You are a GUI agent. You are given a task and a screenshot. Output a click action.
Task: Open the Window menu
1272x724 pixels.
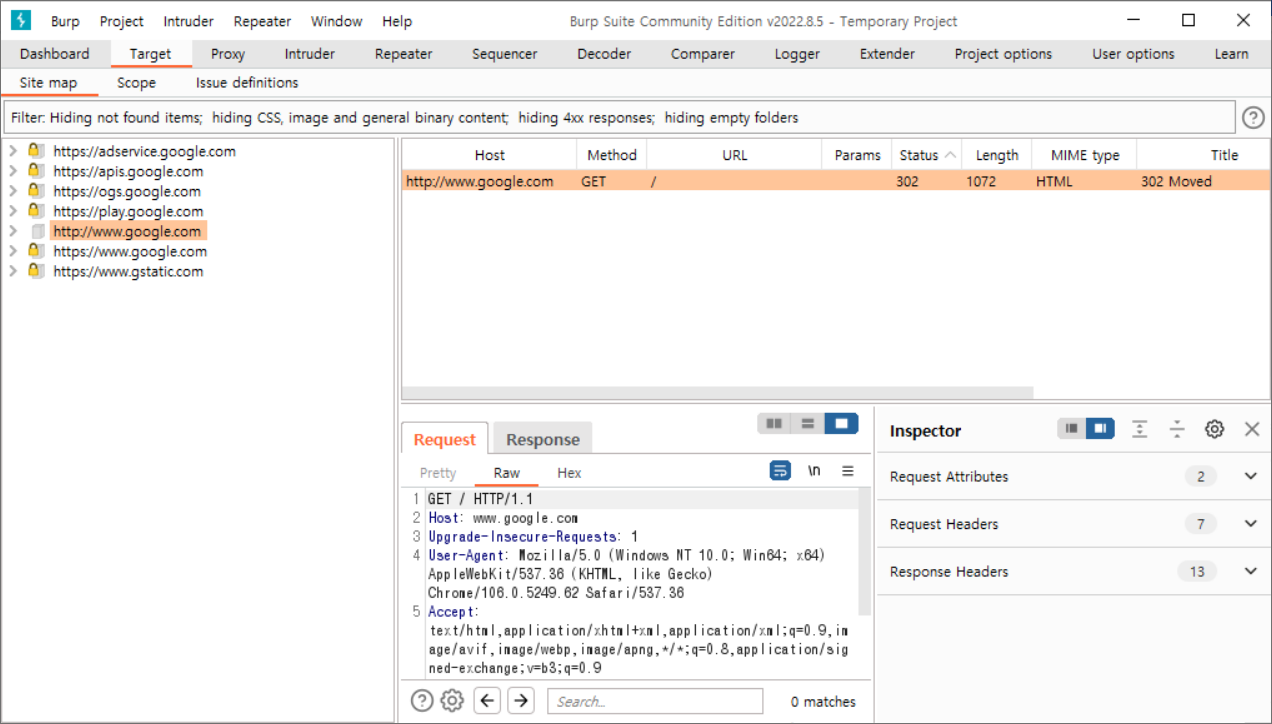click(x=336, y=21)
